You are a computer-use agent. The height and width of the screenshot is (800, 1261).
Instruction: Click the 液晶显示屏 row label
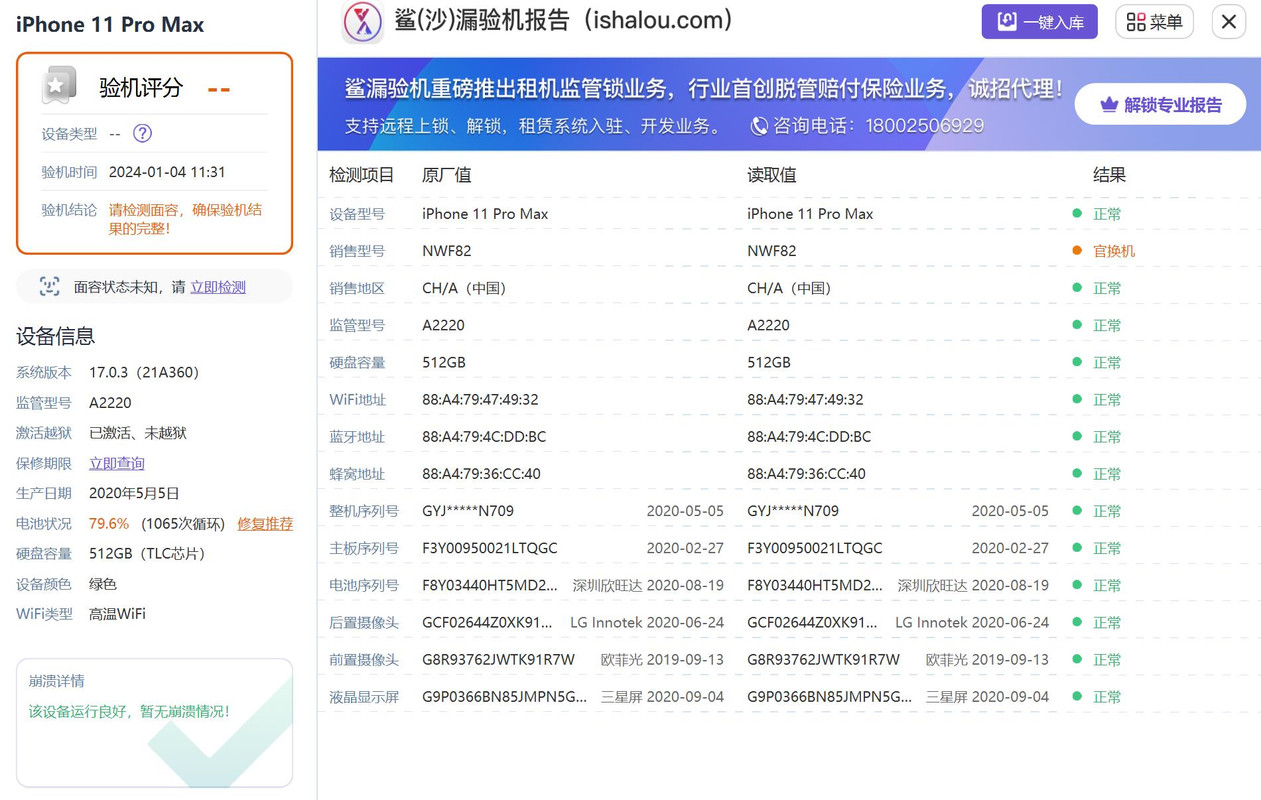coord(364,697)
